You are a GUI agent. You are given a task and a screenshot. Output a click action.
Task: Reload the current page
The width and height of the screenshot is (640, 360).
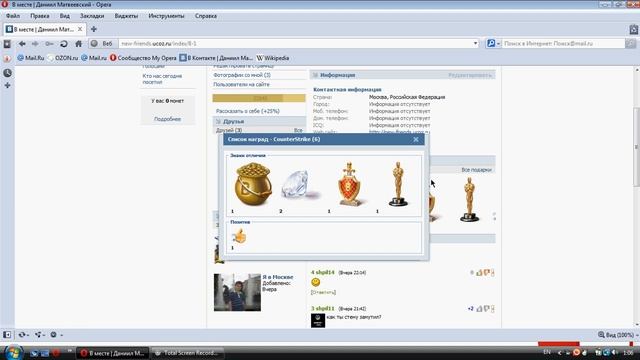[x=64, y=44]
